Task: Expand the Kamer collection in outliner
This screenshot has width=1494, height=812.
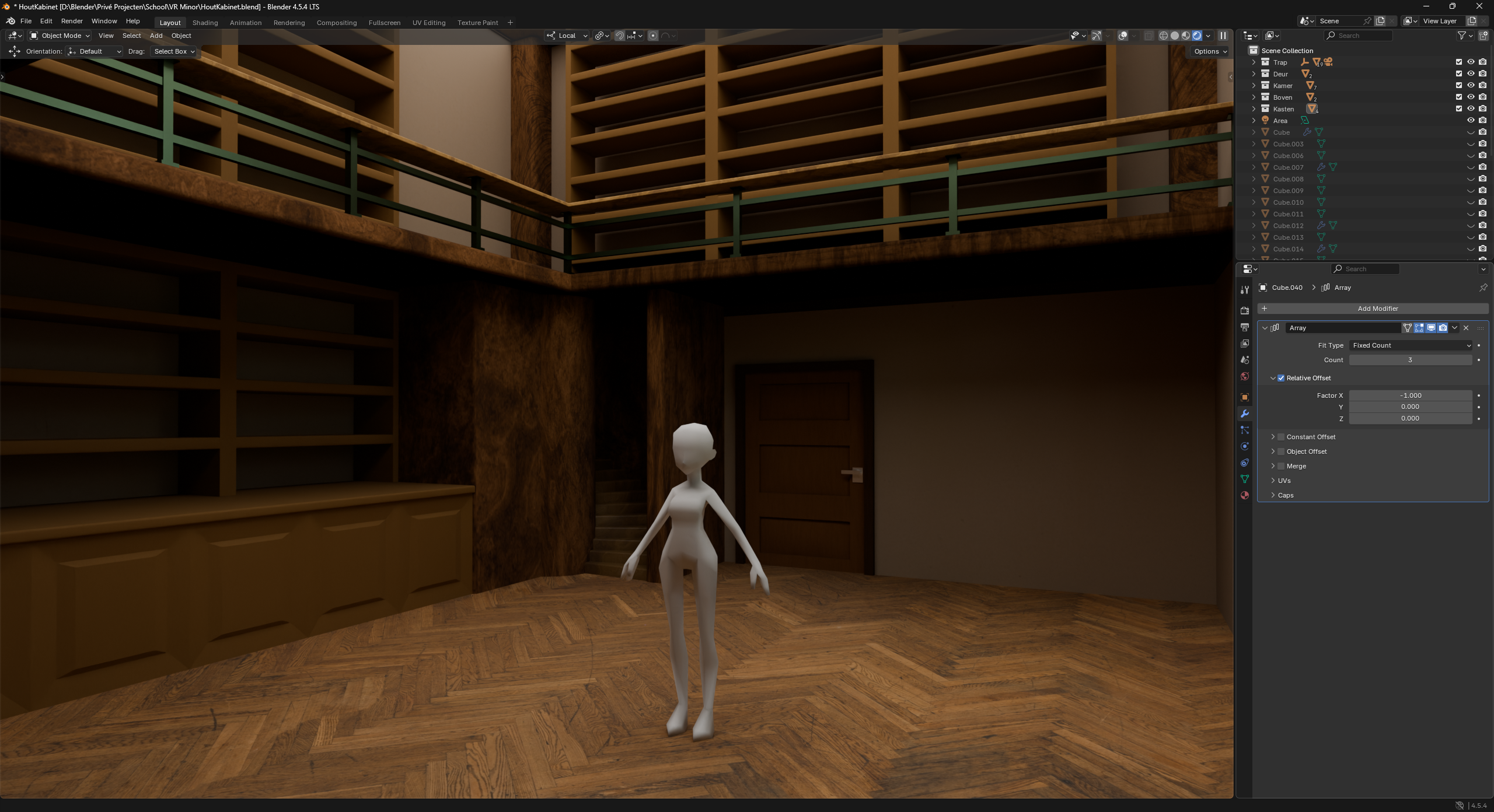Action: [x=1254, y=85]
